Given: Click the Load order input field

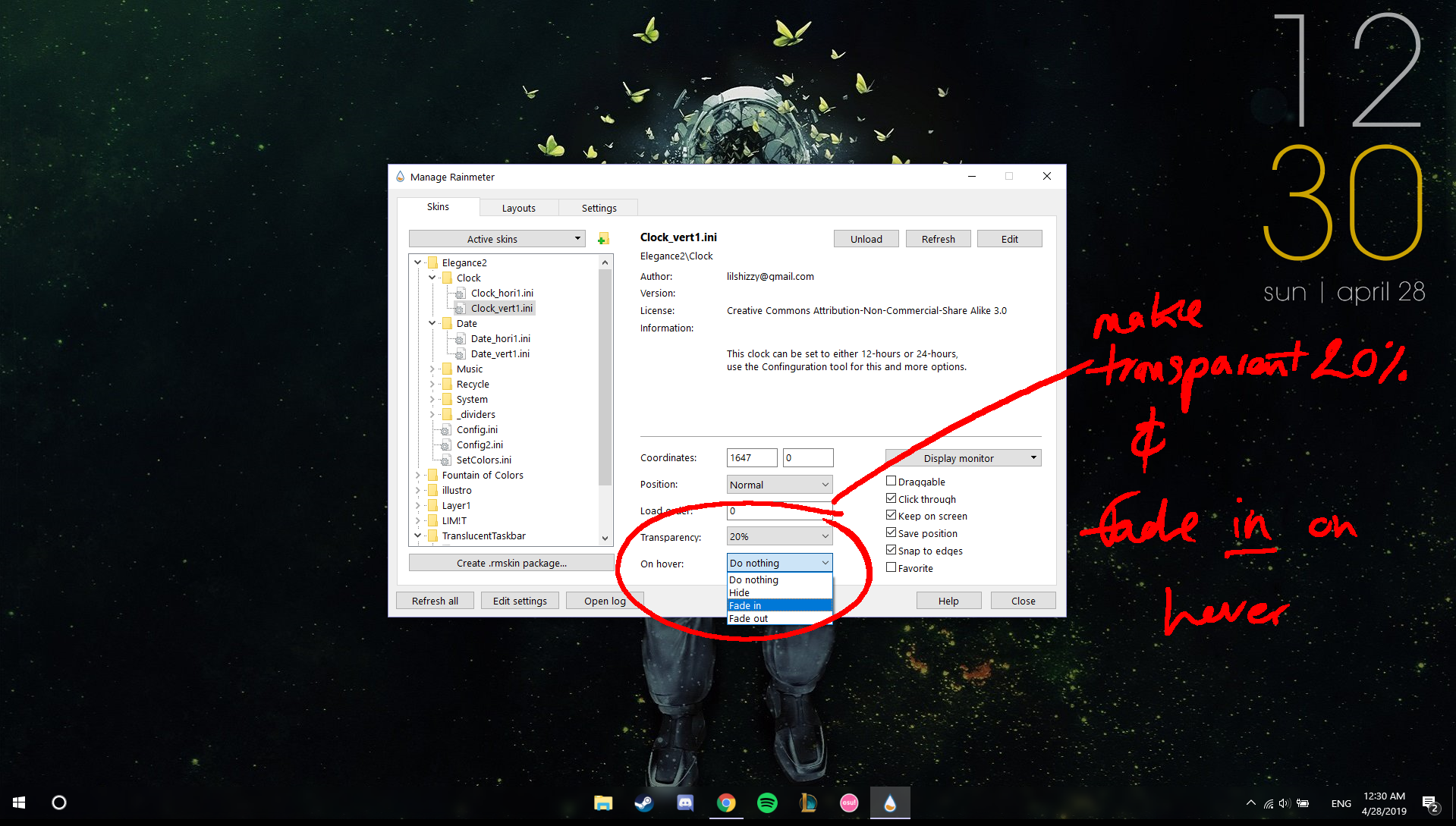Looking at the screenshot, I should pyautogui.click(x=779, y=511).
